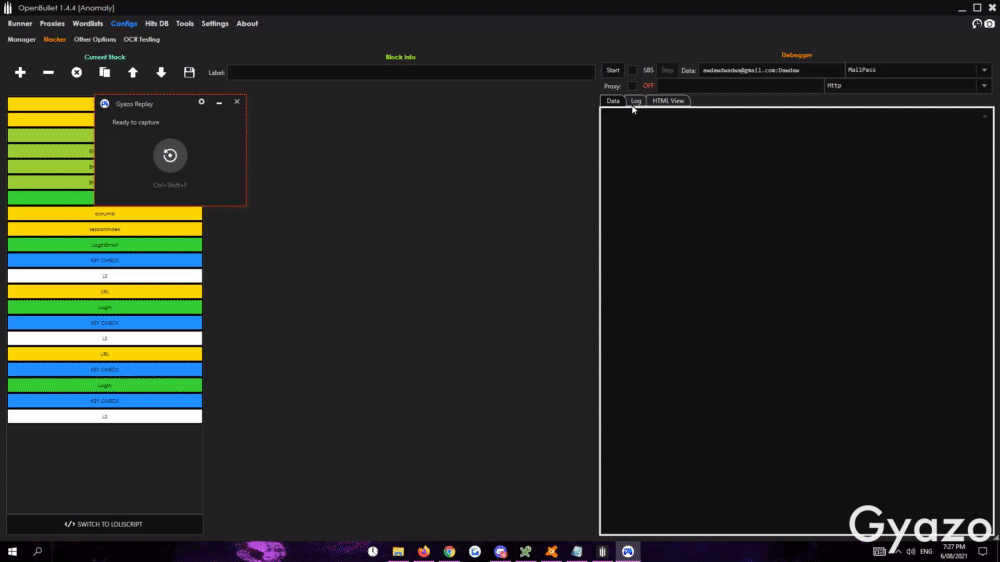Select the Data tab in Debugger
This screenshot has height=562, width=1000.
pyautogui.click(x=613, y=101)
